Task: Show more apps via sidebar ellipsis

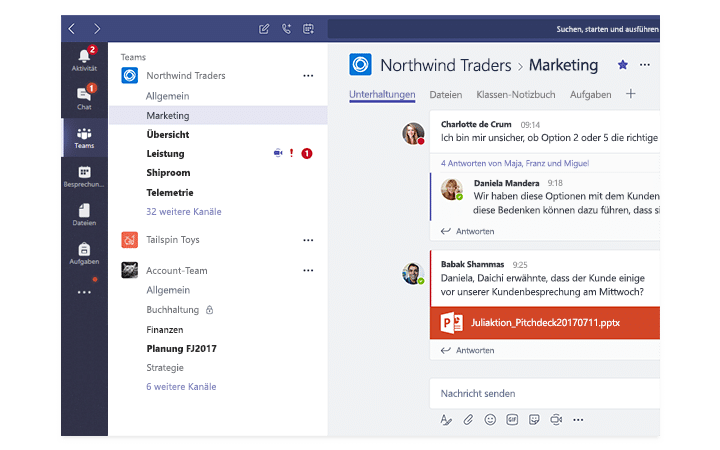Action: click(84, 292)
